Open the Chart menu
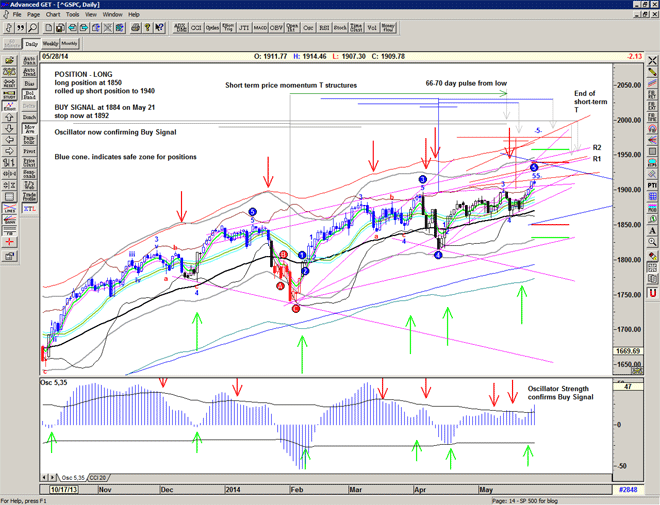This screenshot has width=660, height=505. click(52, 15)
